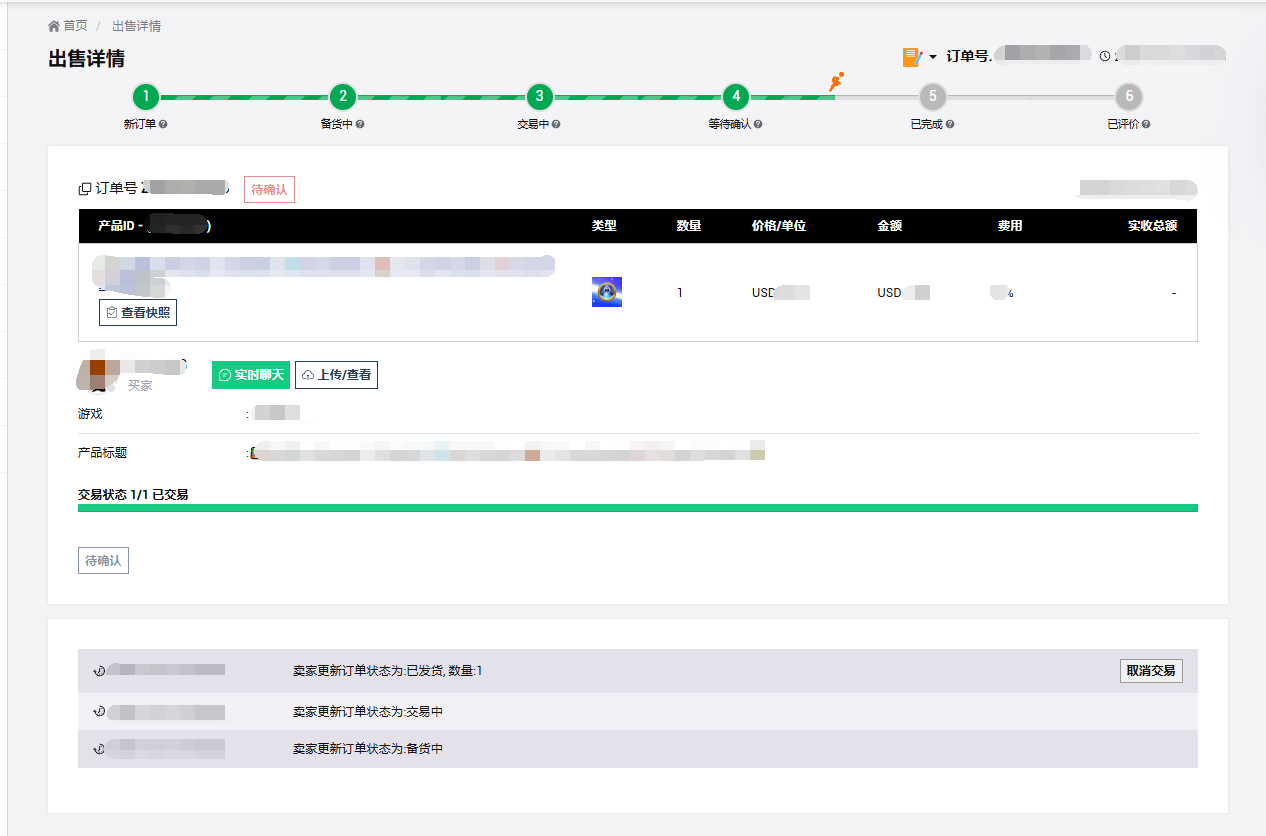This screenshot has height=836, width=1266.
Task: Click step 2 备货中 circle
Action: click(343, 97)
